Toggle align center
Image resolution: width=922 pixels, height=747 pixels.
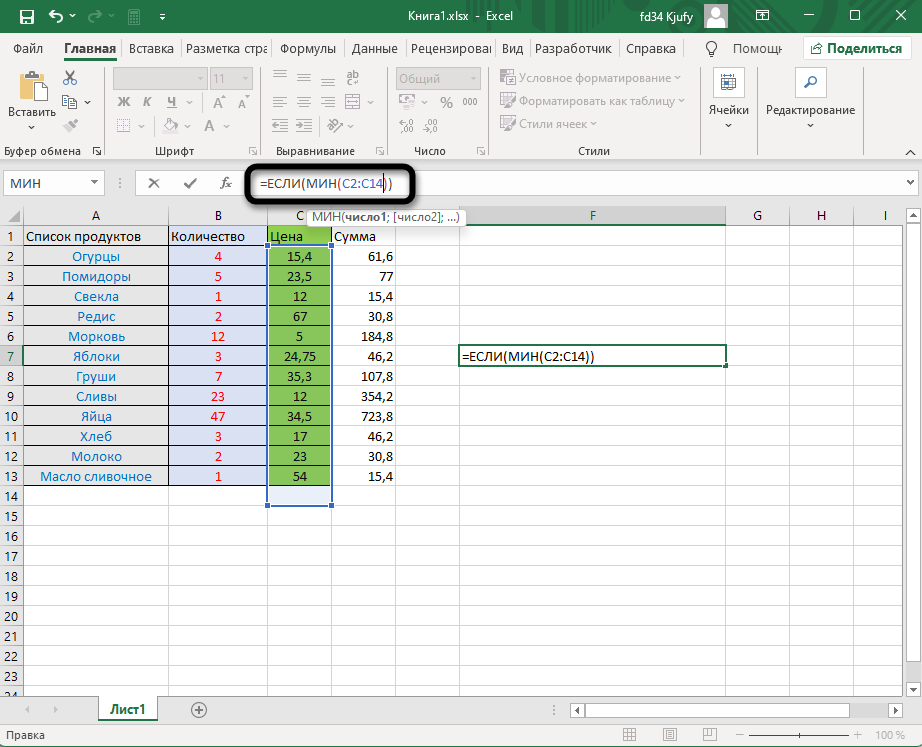(x=304, y=102)
